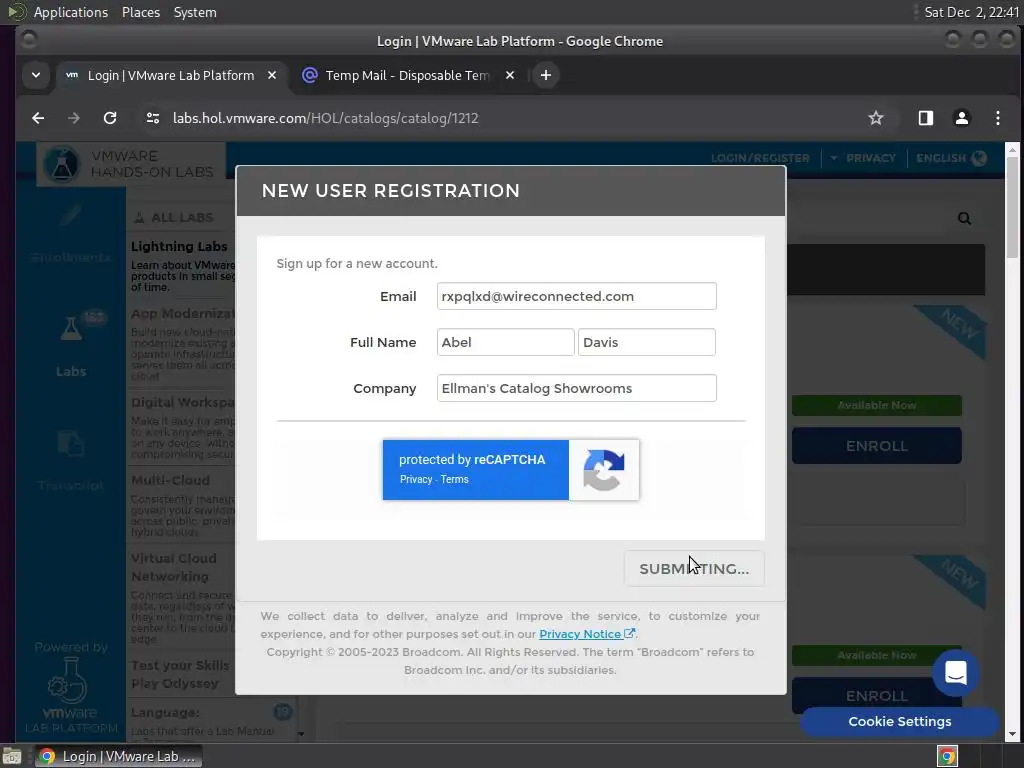The image size is (1024, 768).
Task: Click the show desktop icon in bottom panel
Action: (x=12, y=756)
